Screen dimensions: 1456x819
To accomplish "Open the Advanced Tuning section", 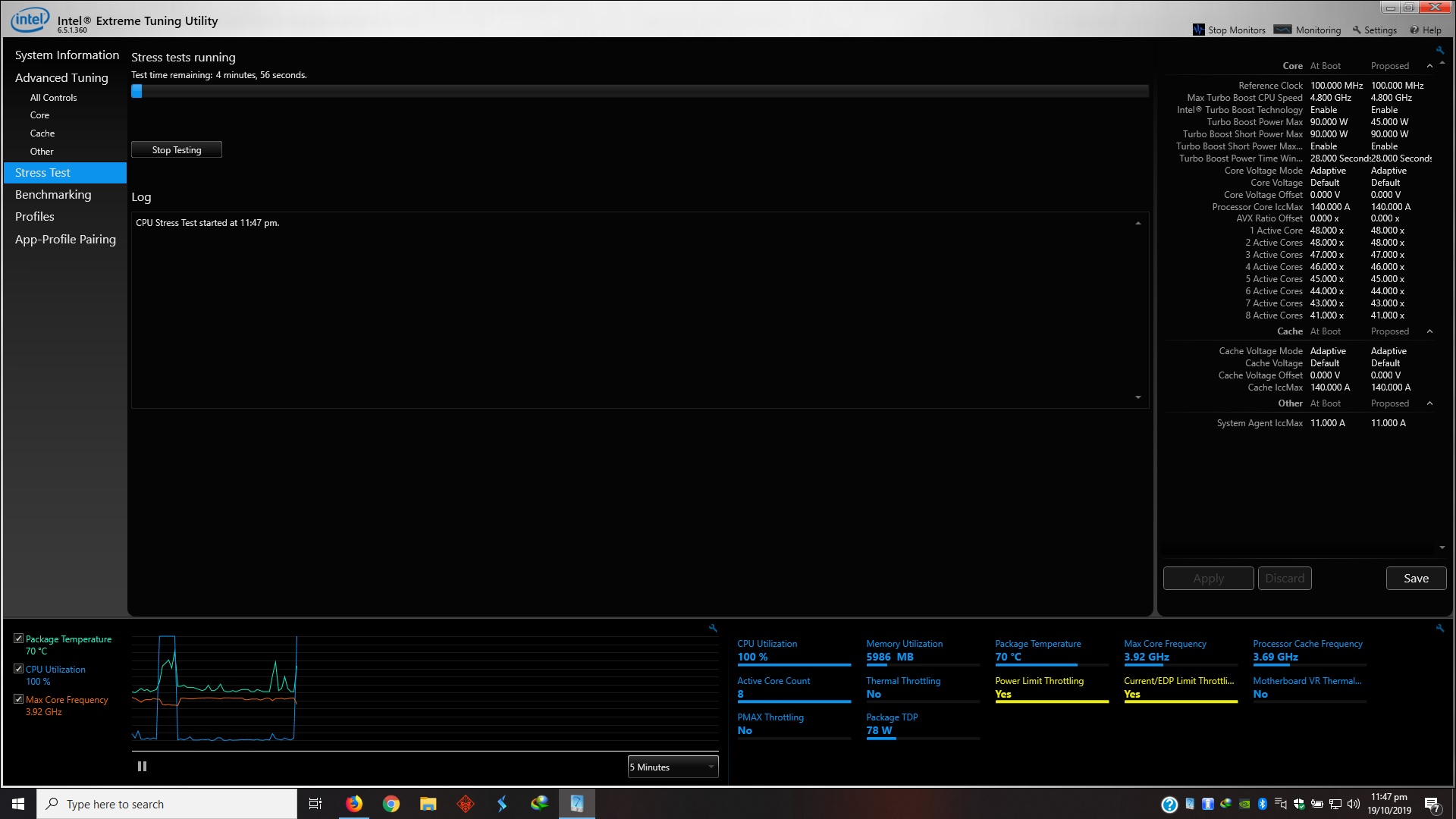I will [x=61, y=77].
